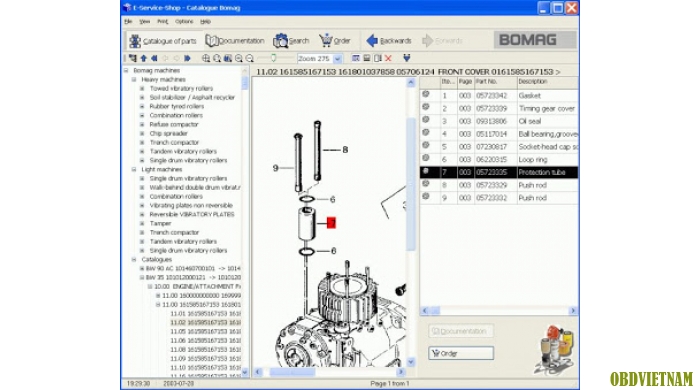Select the round marker for item 9 Push rod

coord(426,197)
